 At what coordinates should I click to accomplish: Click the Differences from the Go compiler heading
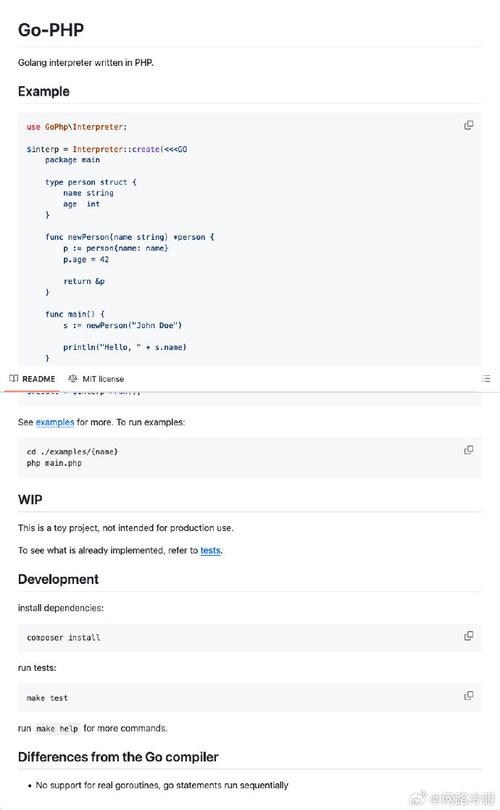click(118, 757)
